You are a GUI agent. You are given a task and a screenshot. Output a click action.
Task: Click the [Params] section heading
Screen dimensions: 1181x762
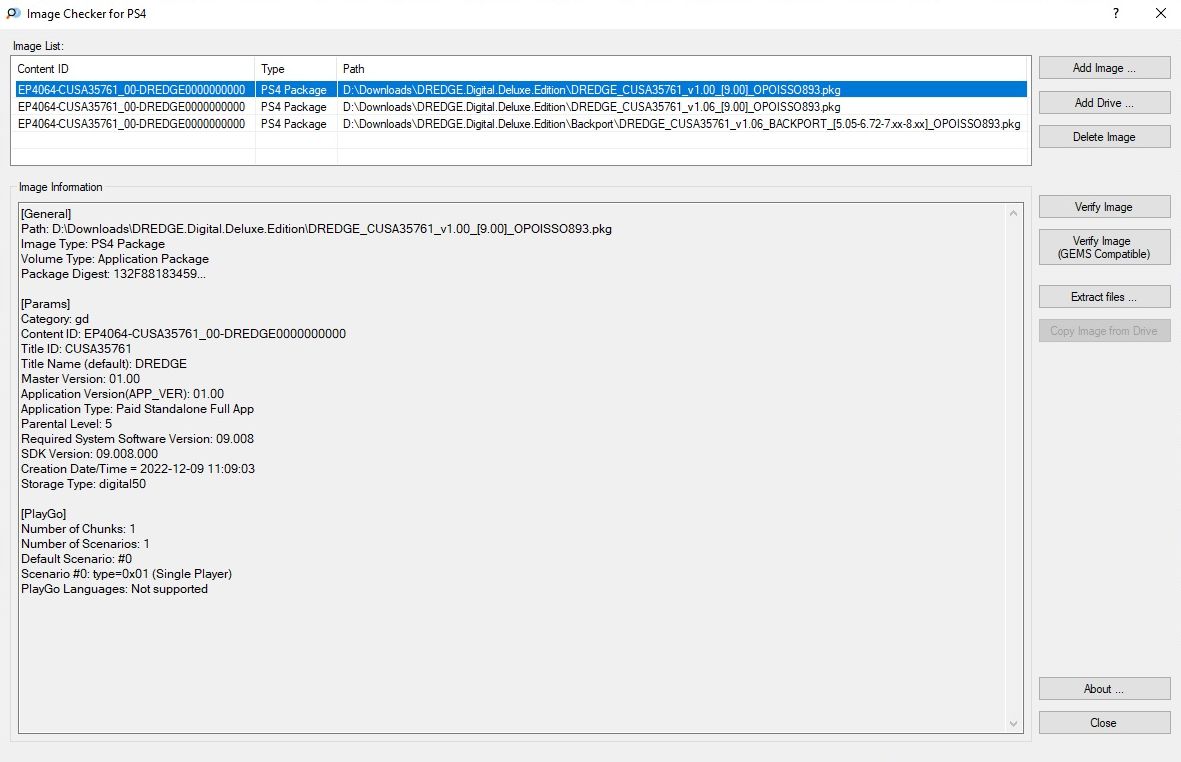[45, 304]
